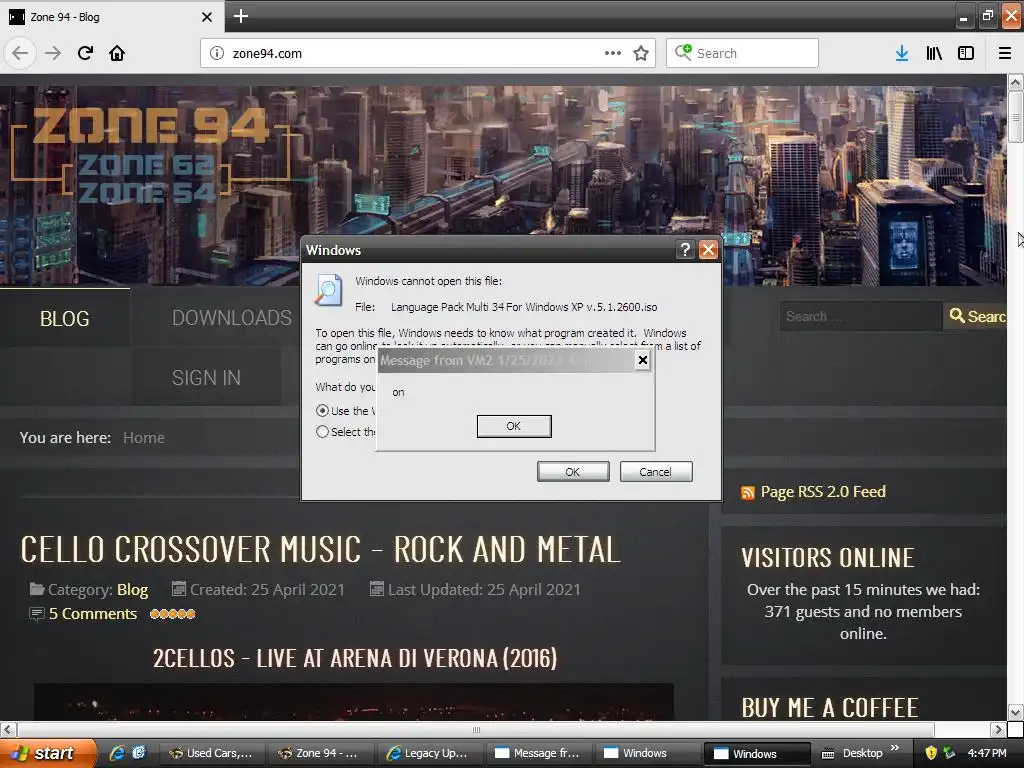
Task: Click the five-star rating dots
Action: click(172, 614)
